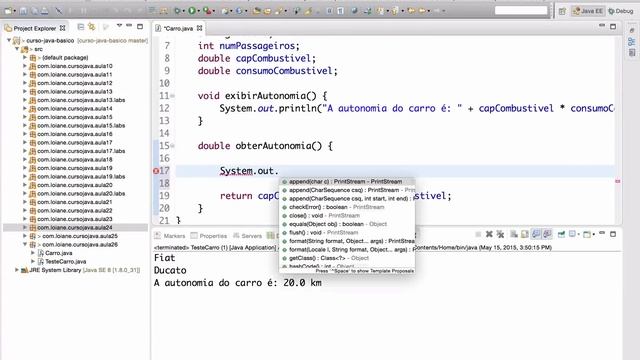Expand JRE System Library node
Image resolution: width=640 pixels, height=360 pixels.
pos(17,270)
